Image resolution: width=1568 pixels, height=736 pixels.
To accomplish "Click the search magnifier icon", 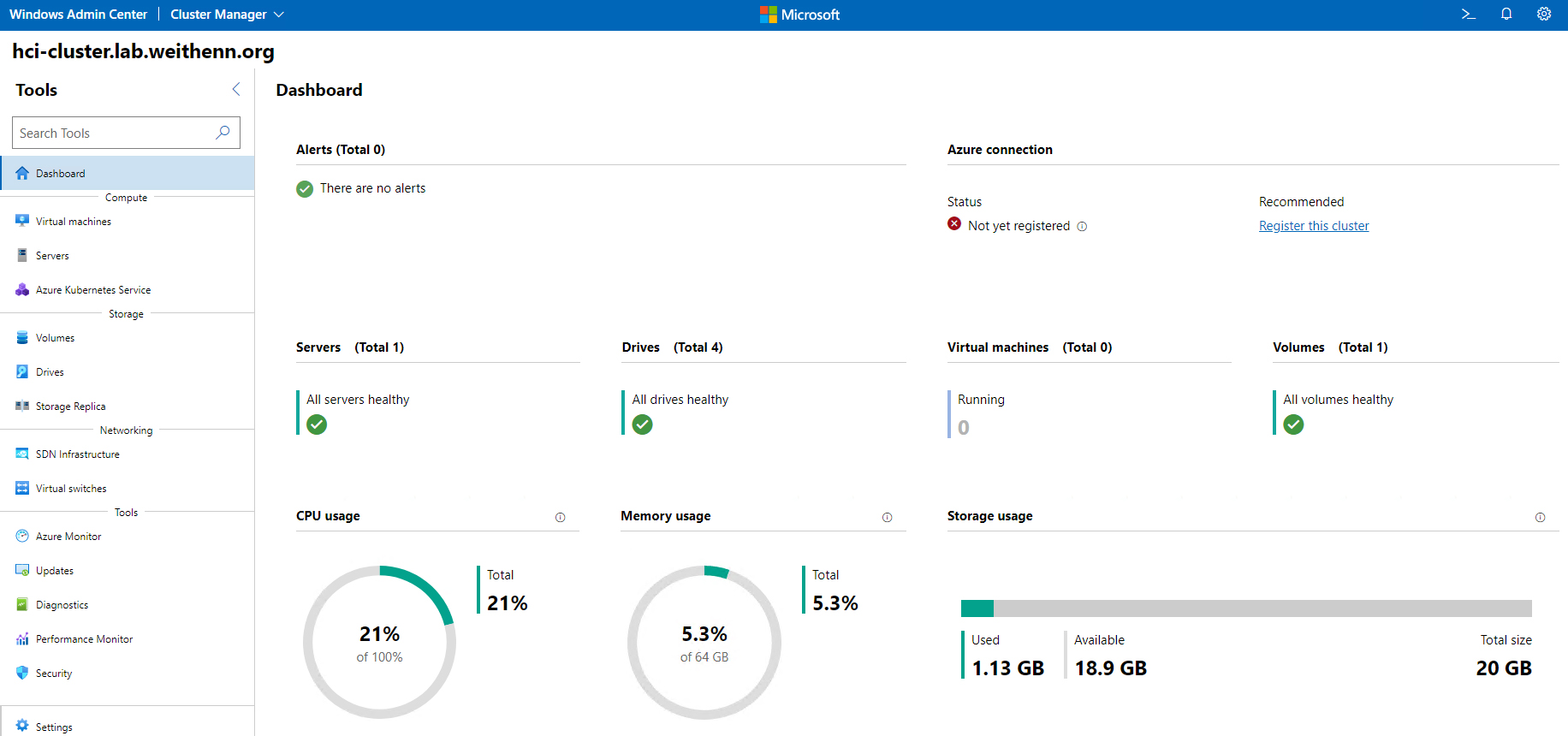I will click(x=223, y=133).
